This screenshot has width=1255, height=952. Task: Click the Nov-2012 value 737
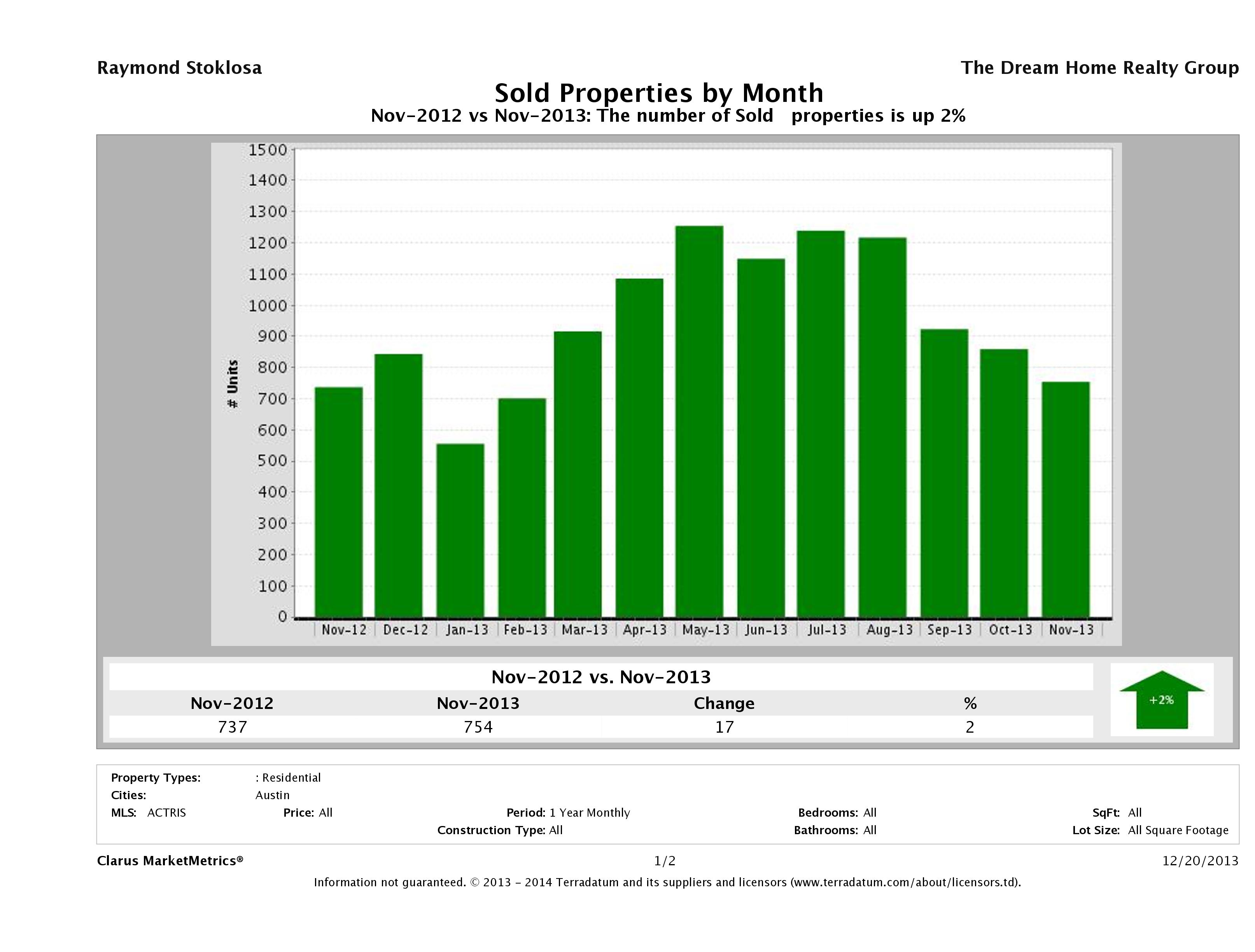coord(232,727)
